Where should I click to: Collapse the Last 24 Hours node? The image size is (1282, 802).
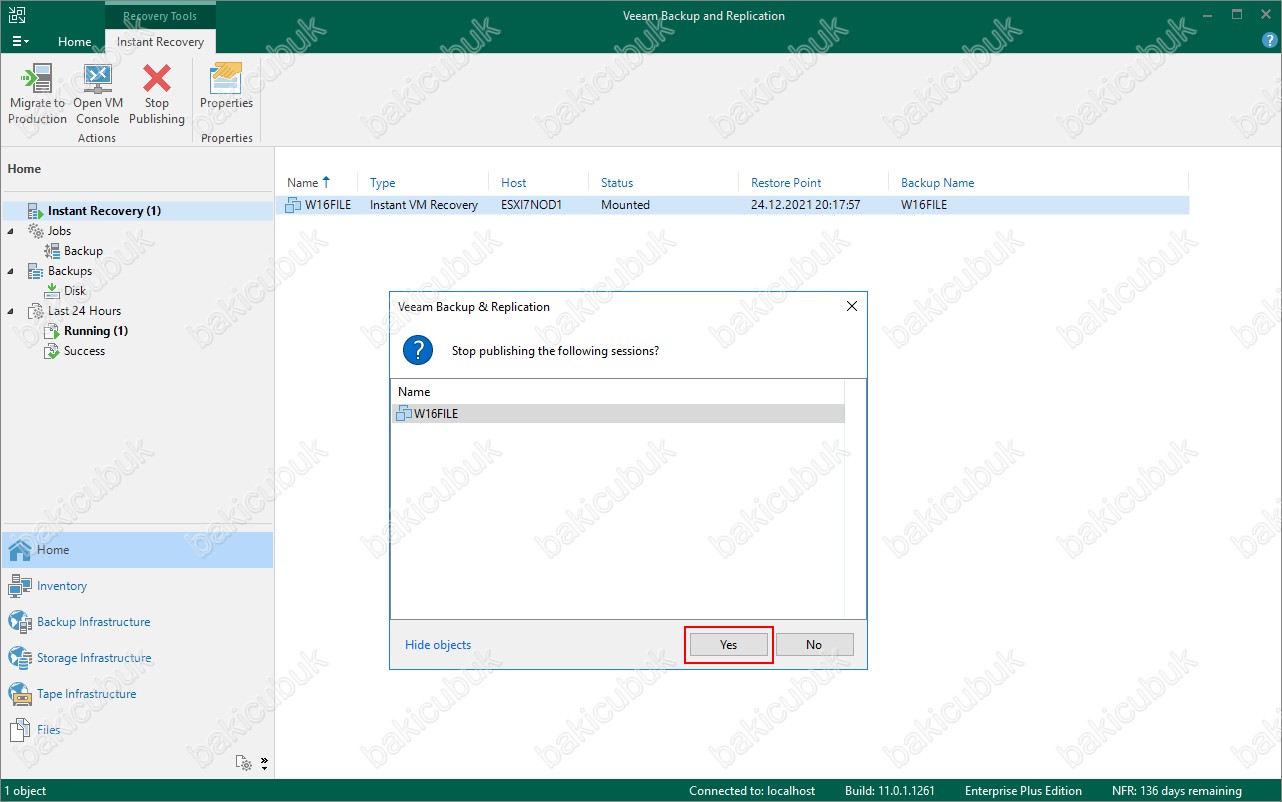point(11,311)
